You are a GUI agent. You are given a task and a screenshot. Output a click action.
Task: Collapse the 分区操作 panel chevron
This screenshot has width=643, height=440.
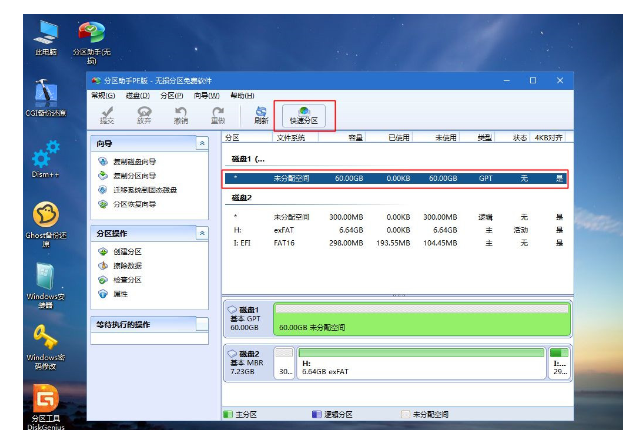202,233
